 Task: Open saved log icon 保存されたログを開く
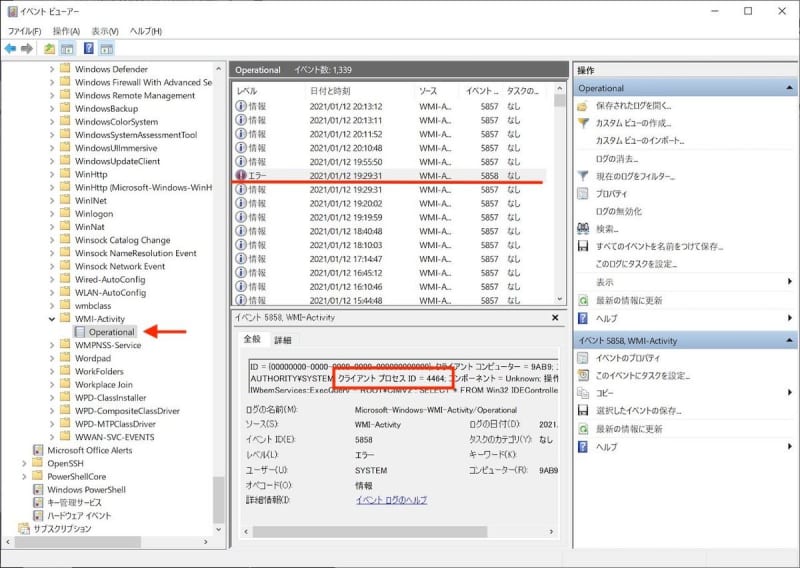[583, 106]
